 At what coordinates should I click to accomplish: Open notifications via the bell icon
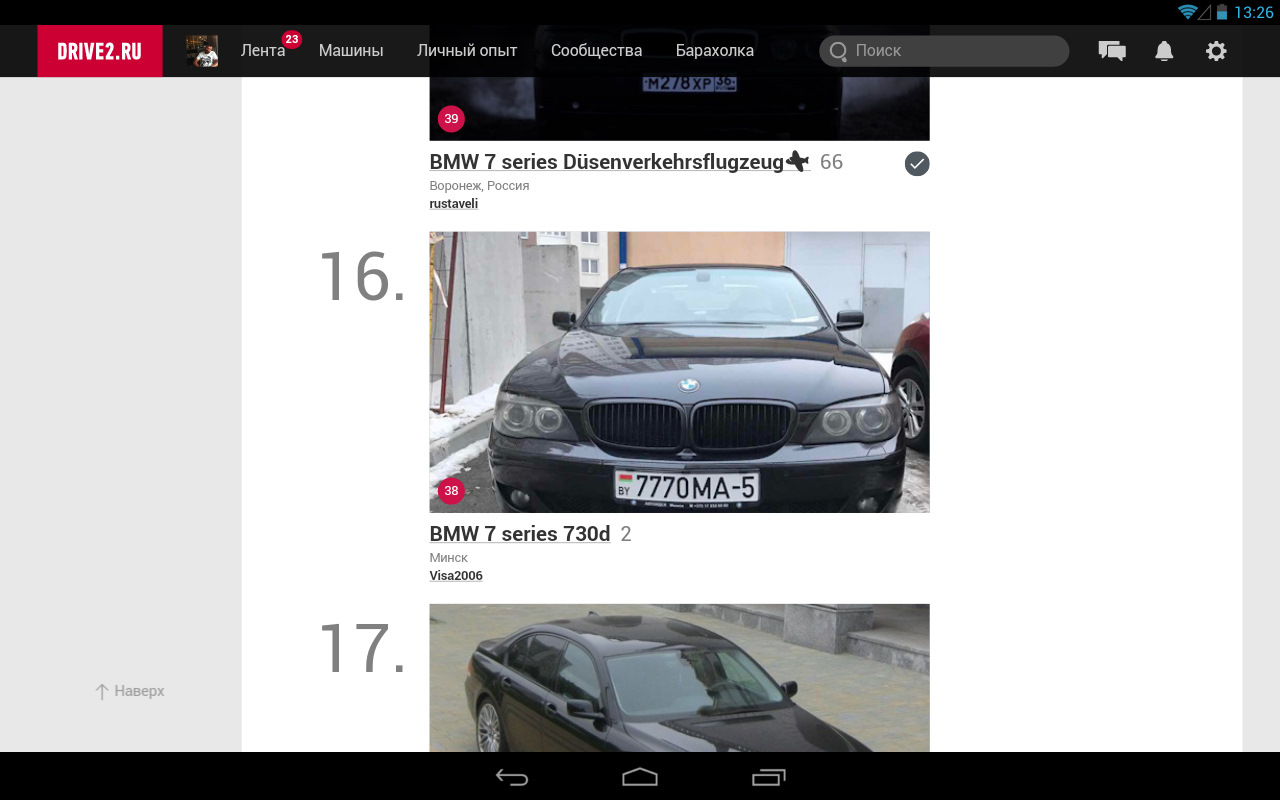(x=1164, y=50)
